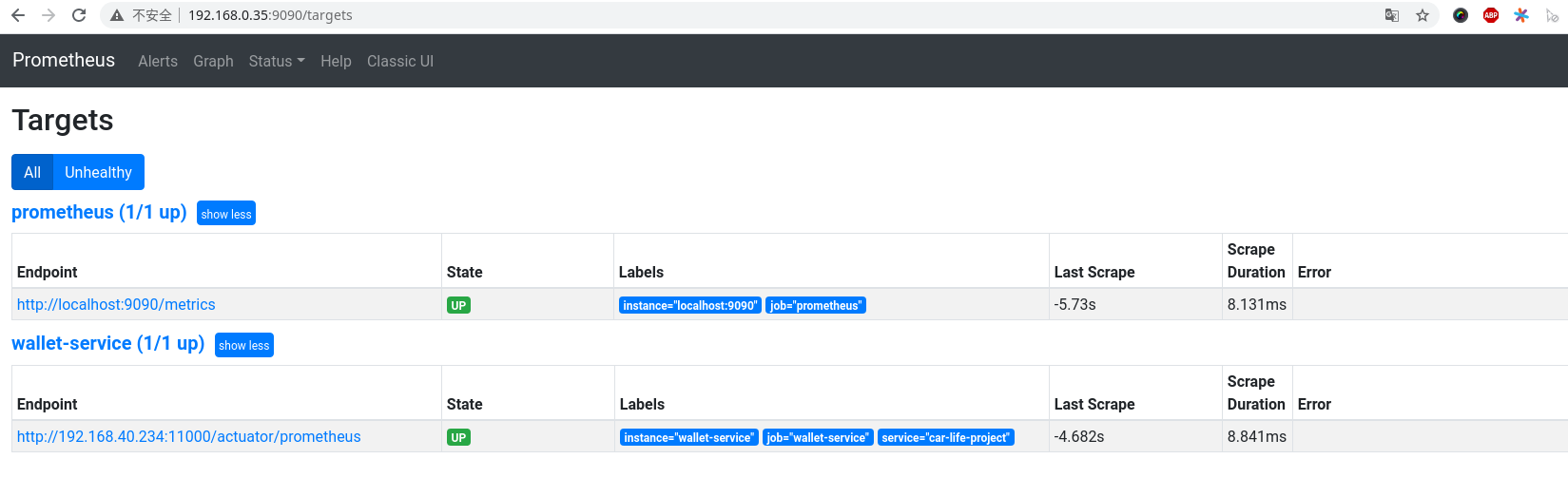The height and width of the screenshot is (478, 1568).
Task: Switch to Classic UI
Action: click(400, 61)
